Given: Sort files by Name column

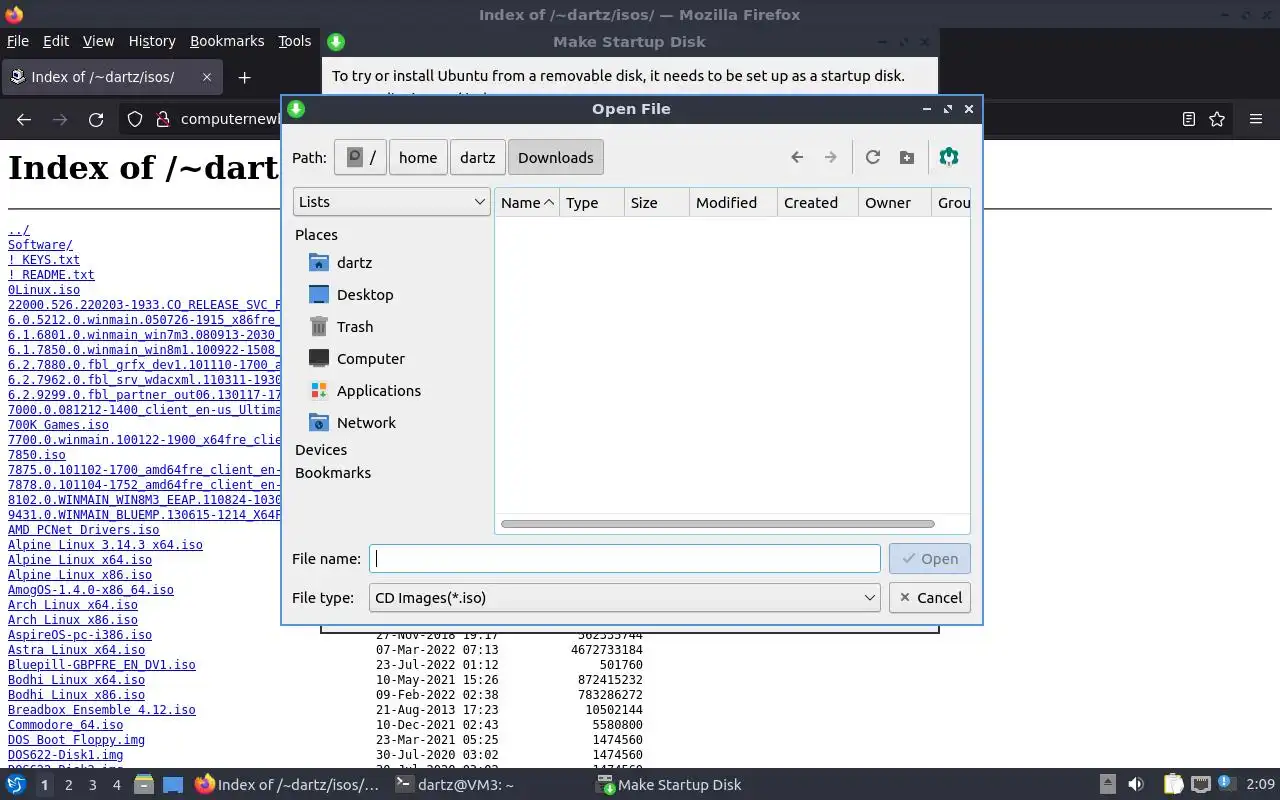Looking at the screenshot, I should point(527,202).
